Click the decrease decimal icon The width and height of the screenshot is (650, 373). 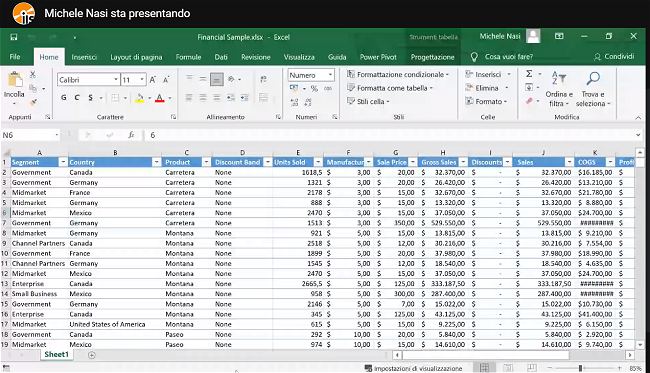coord(308,102)
